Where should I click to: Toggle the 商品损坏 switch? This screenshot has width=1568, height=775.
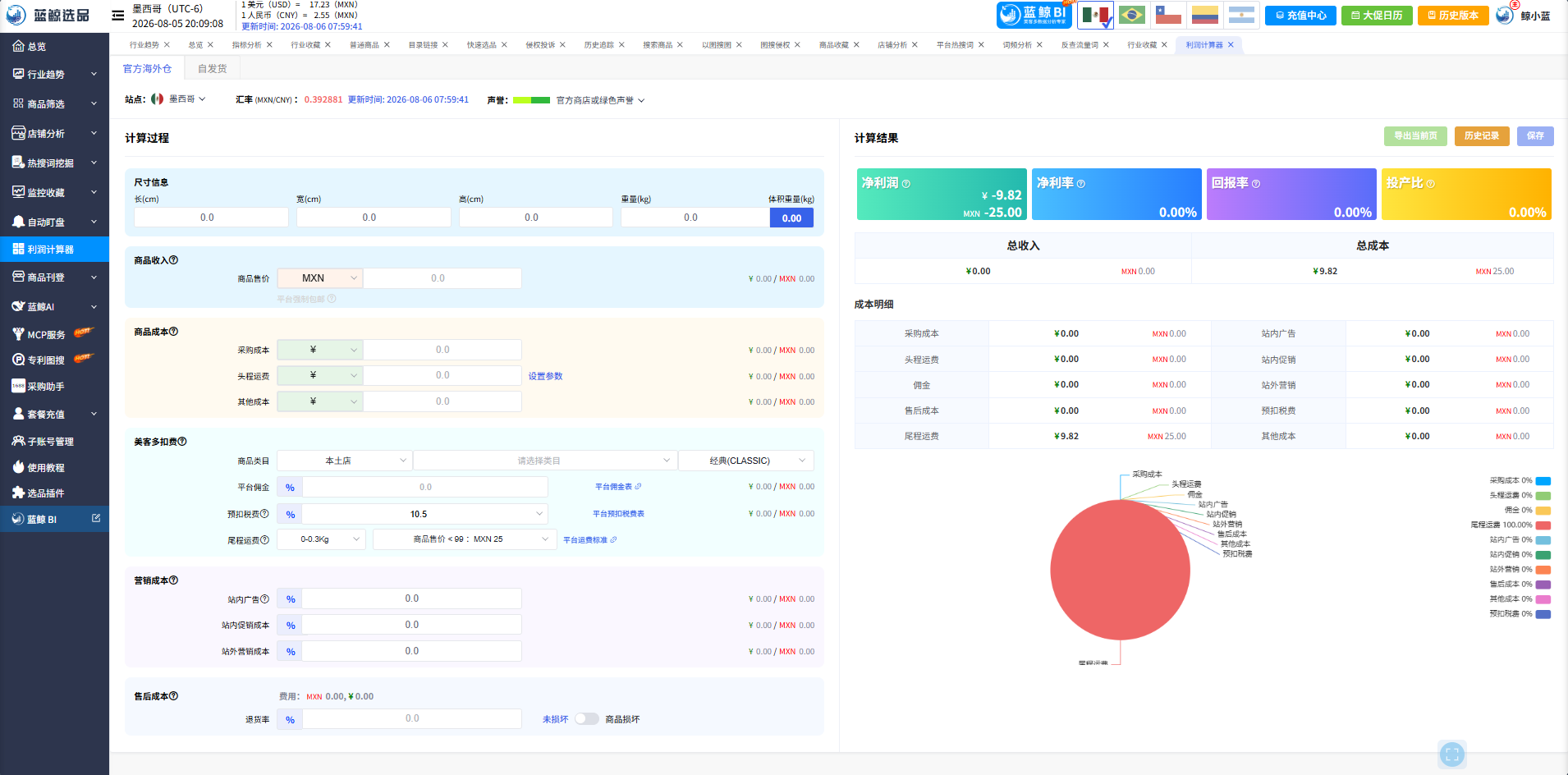586,719
